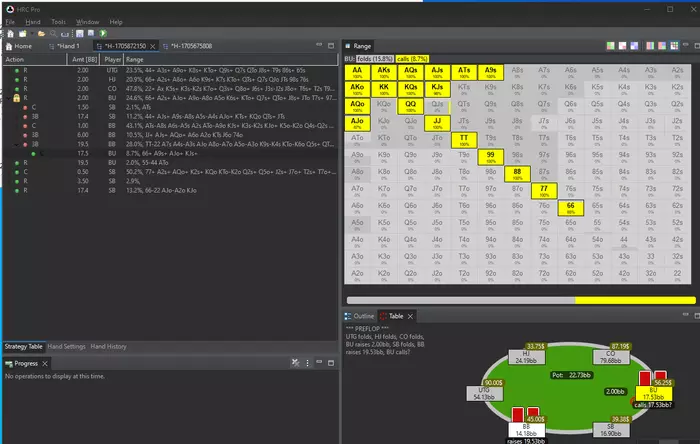Switch to the Home tab
The width and height of the screenshot is (700, 444).
pyautogui.click(x=19, y=46)
